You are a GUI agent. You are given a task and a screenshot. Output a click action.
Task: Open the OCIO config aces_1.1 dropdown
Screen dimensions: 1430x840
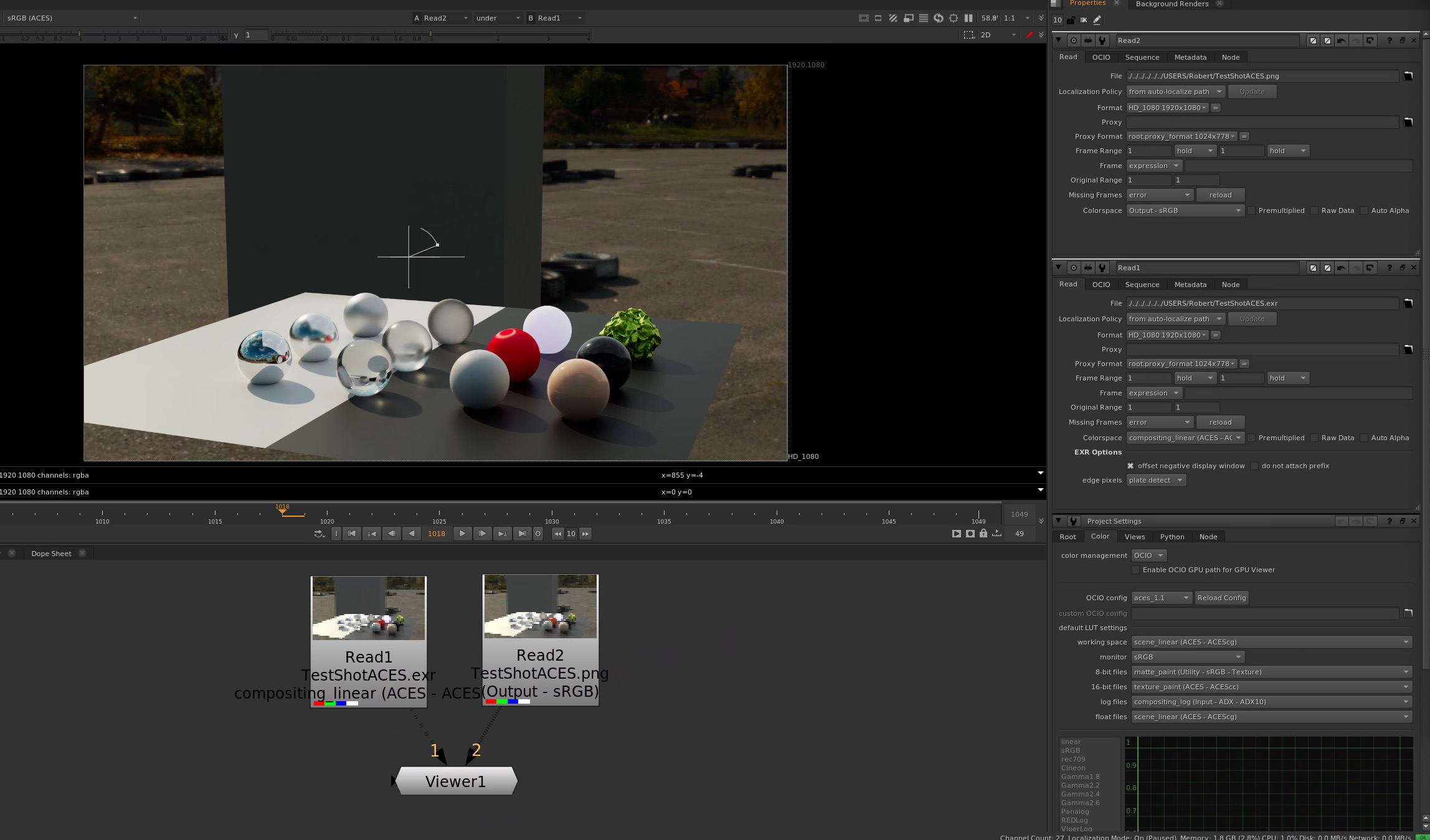tap(1162, 598)
